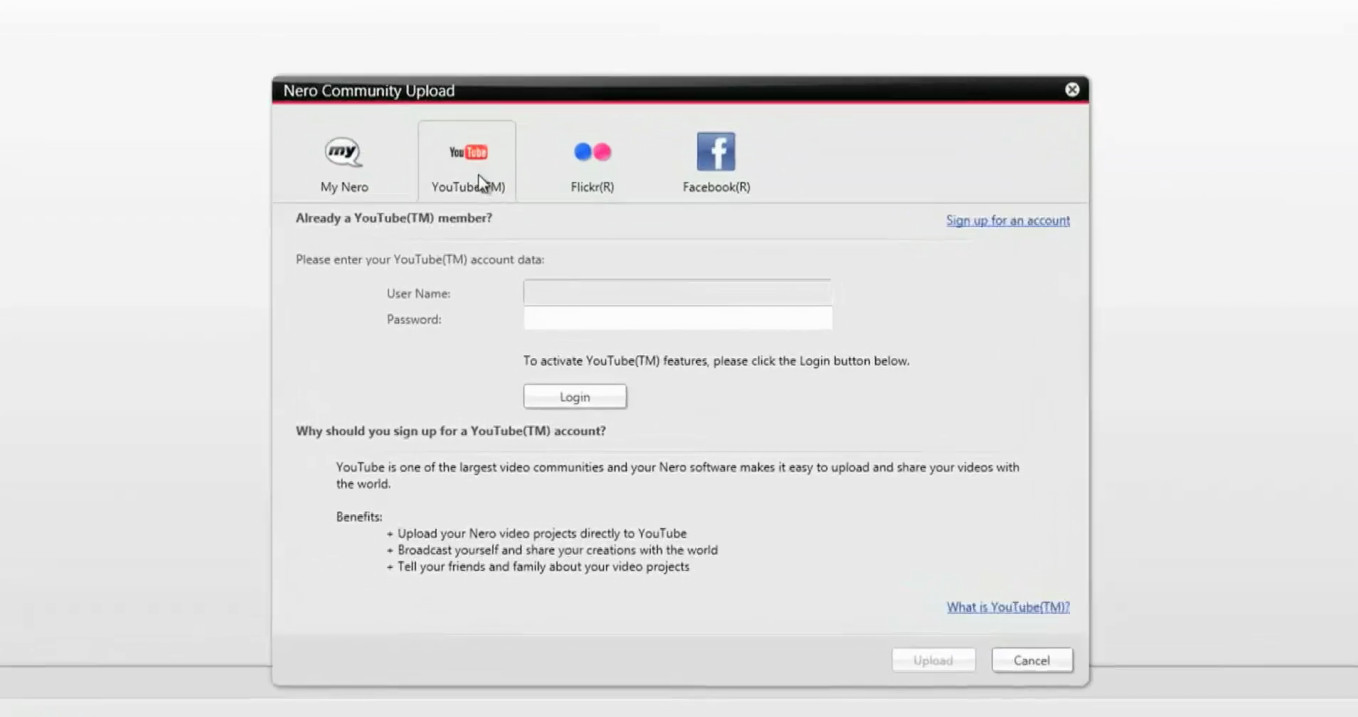
Task: Click 'Why should you sign up' heading
Action: [451, 431]
